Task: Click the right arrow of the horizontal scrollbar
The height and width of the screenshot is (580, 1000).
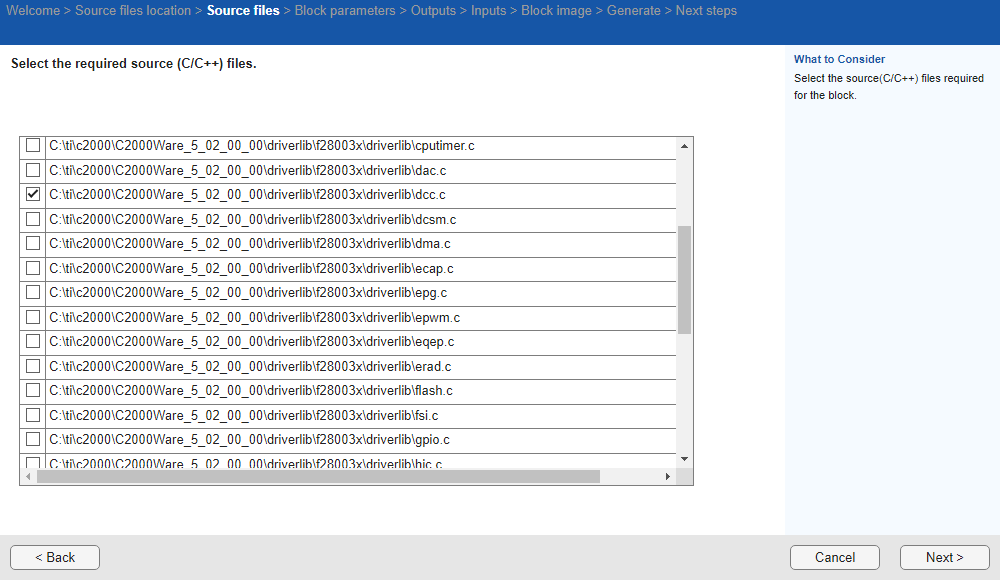Action: [668, 476]
